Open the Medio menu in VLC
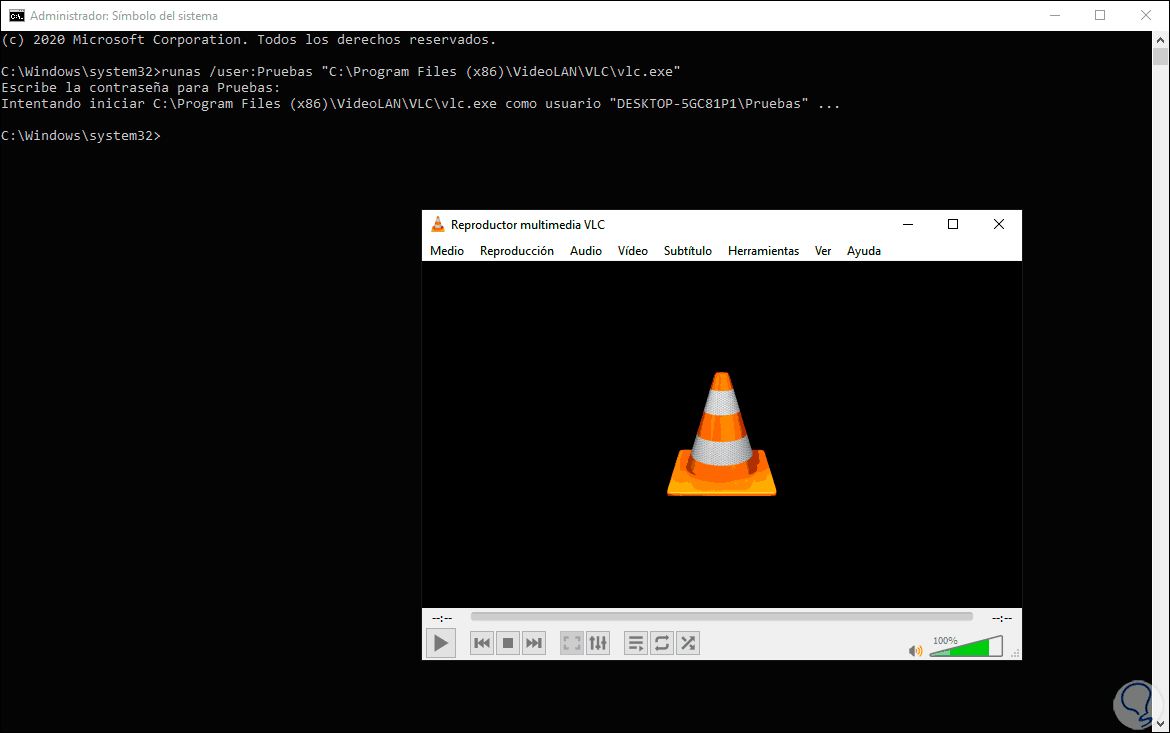 click(x=447, y=251)
